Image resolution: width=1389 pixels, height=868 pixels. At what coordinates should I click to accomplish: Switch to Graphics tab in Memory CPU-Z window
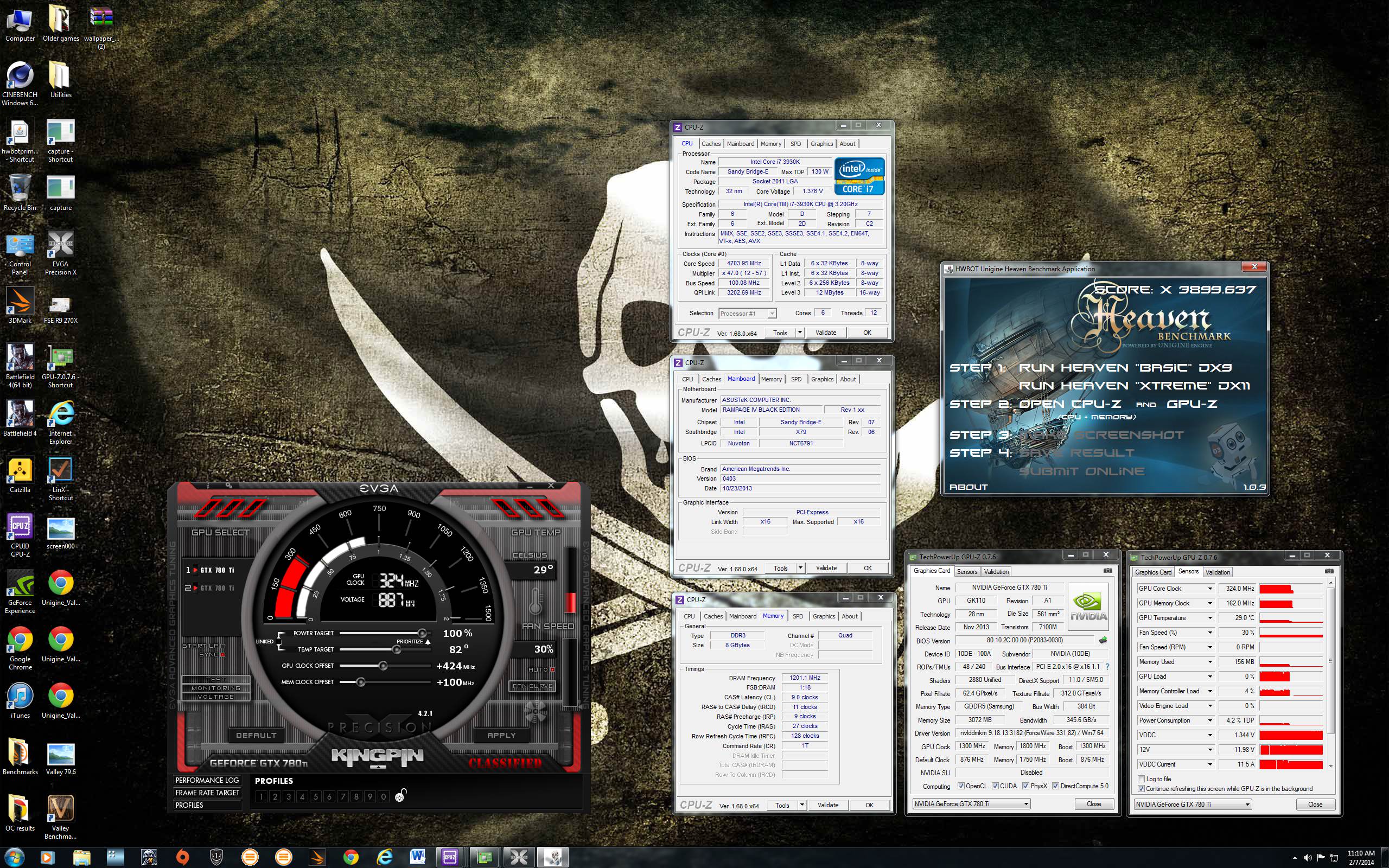(824, 616)
